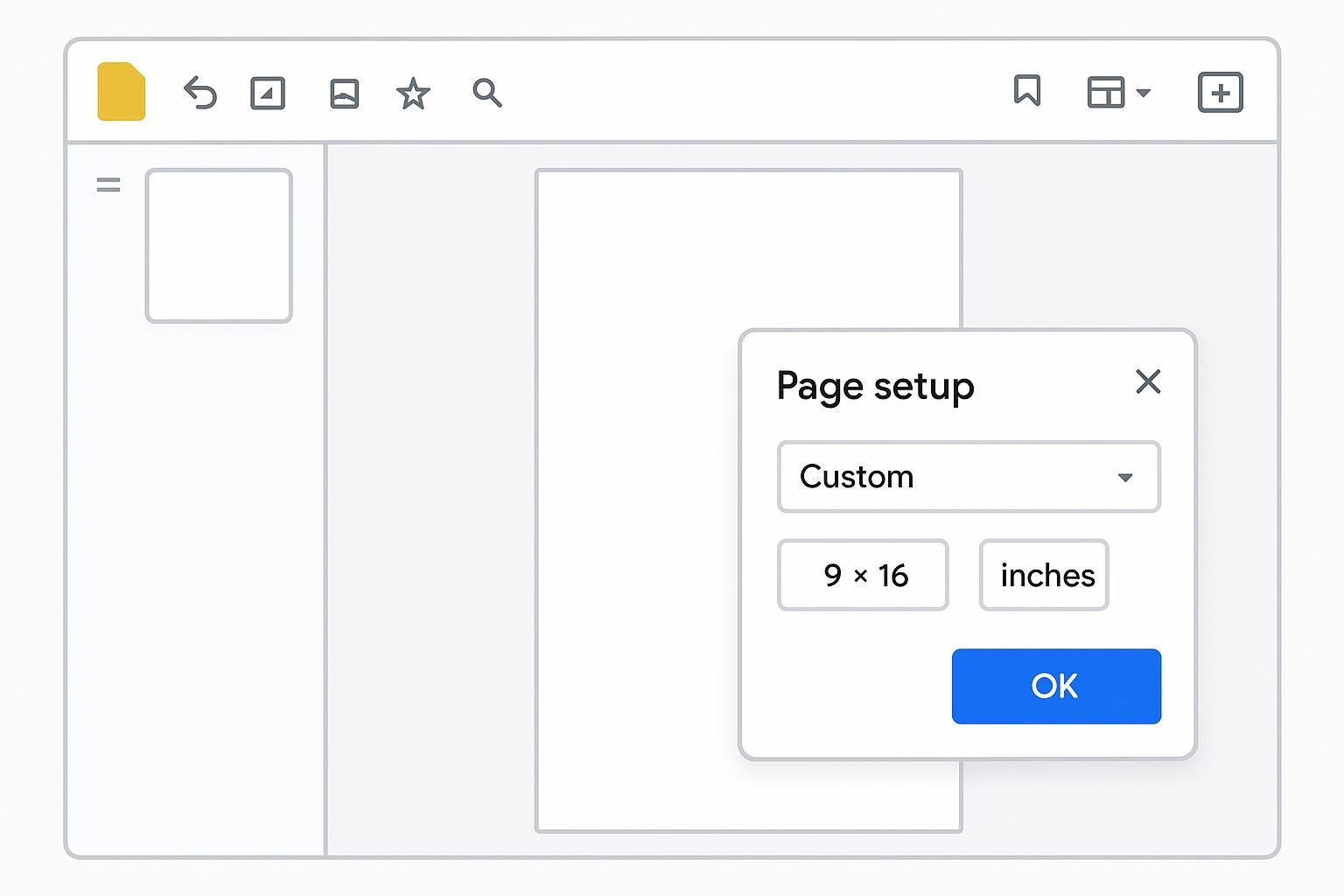Image resolution: width=1344 pixels, height=896 pixels.
Task: Click the 9 × 16 dimensions field
Action: (863, 575)
